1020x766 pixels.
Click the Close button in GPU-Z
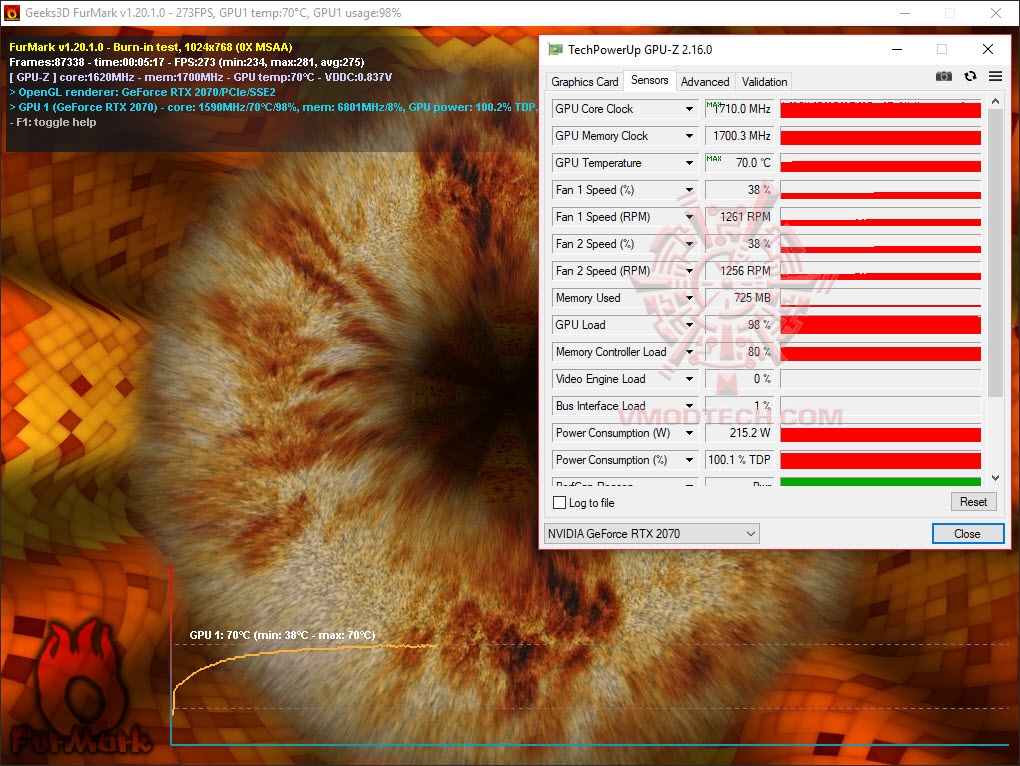pyautogui.click(x=967, y=534)
